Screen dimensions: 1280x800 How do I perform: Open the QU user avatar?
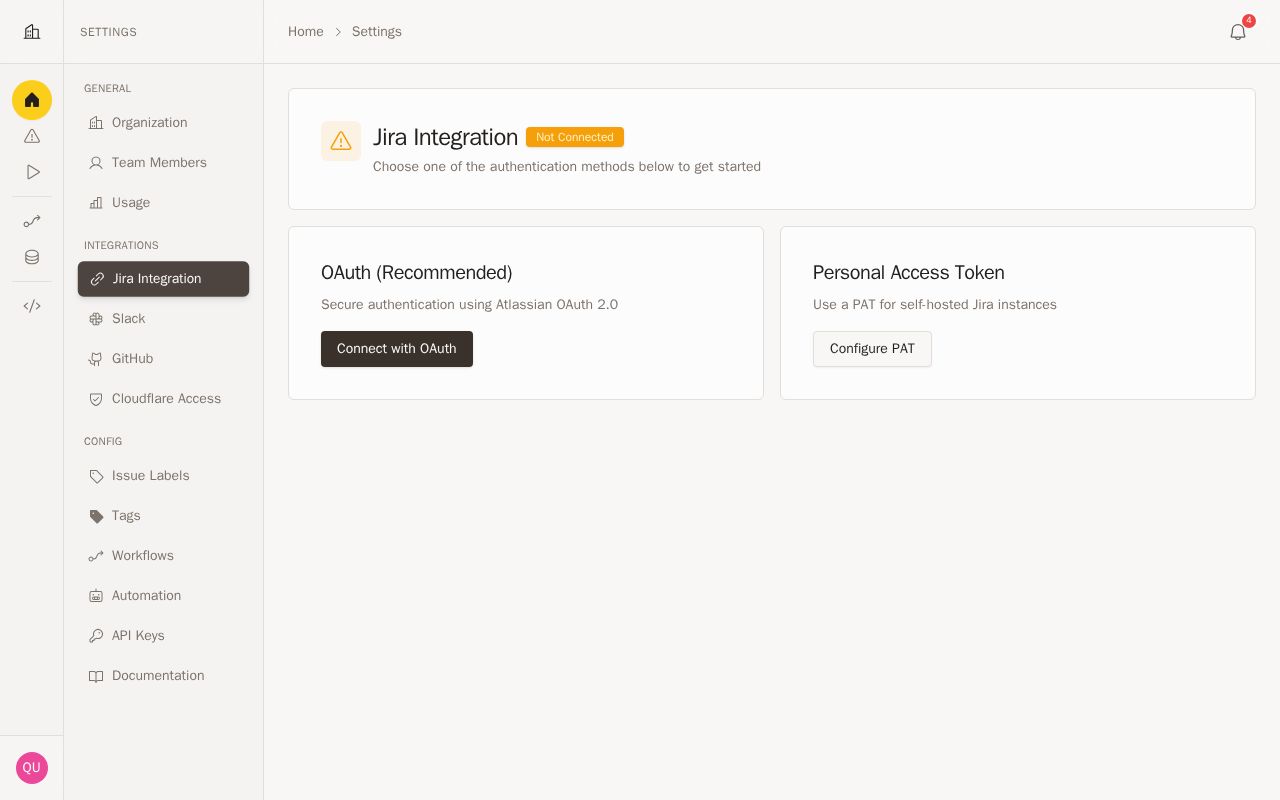[x=32, y=768]
